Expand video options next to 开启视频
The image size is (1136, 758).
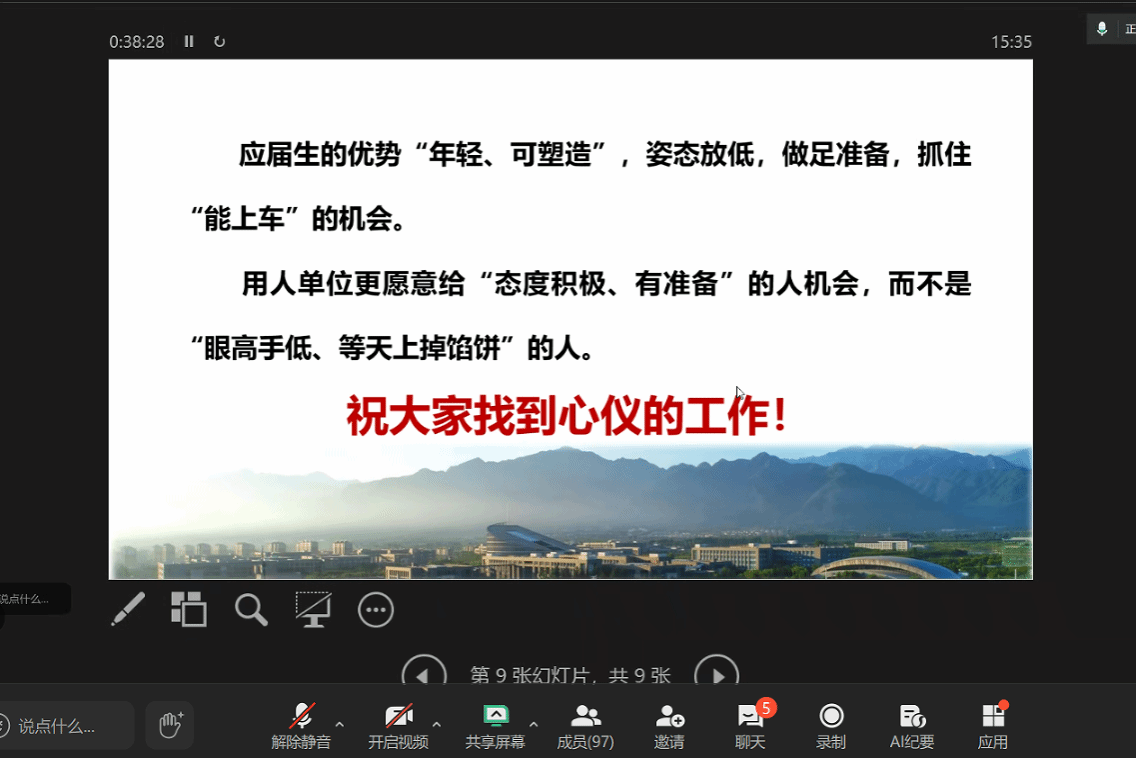click(x=436, y=723)
